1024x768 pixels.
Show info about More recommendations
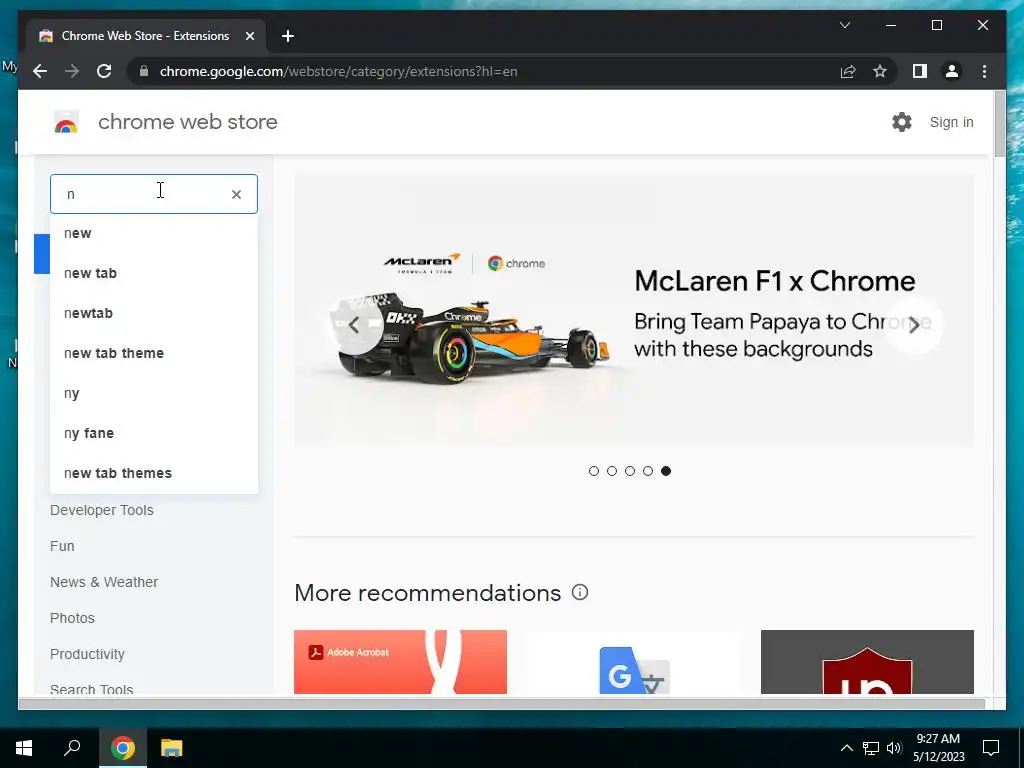point(580,592)
